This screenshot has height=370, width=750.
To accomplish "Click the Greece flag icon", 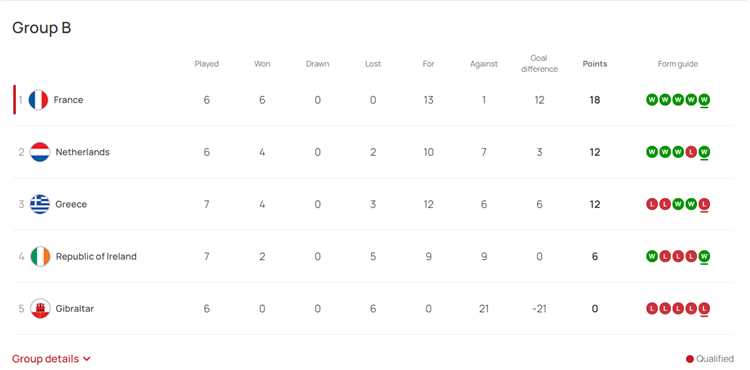I will [x=40, y=204].
